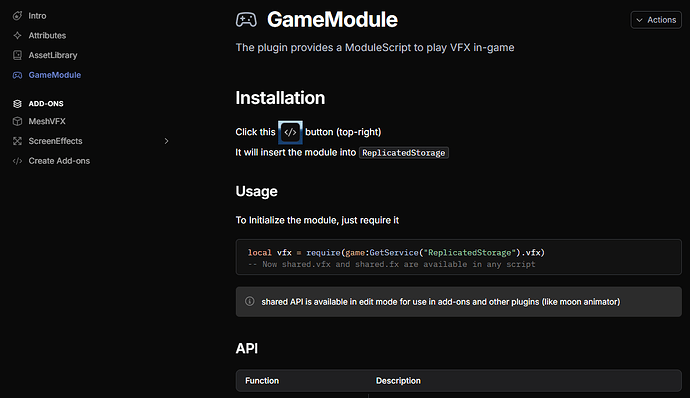This screenshot has width=690, height=398.
Task: Click the Attributes sparkle icon
Action: (17, 36)
